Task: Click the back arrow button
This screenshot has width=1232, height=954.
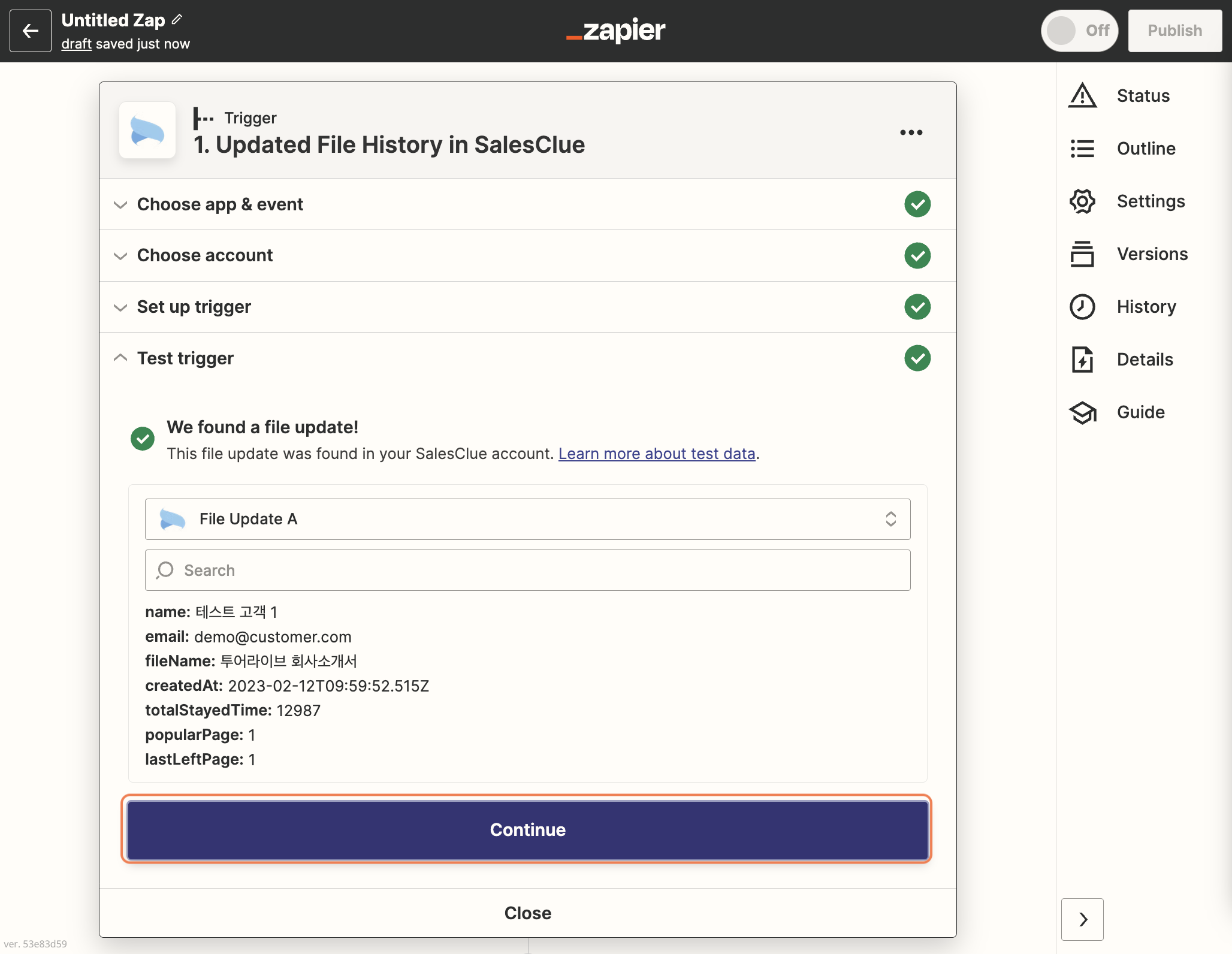Action: [x=31, y=31]
